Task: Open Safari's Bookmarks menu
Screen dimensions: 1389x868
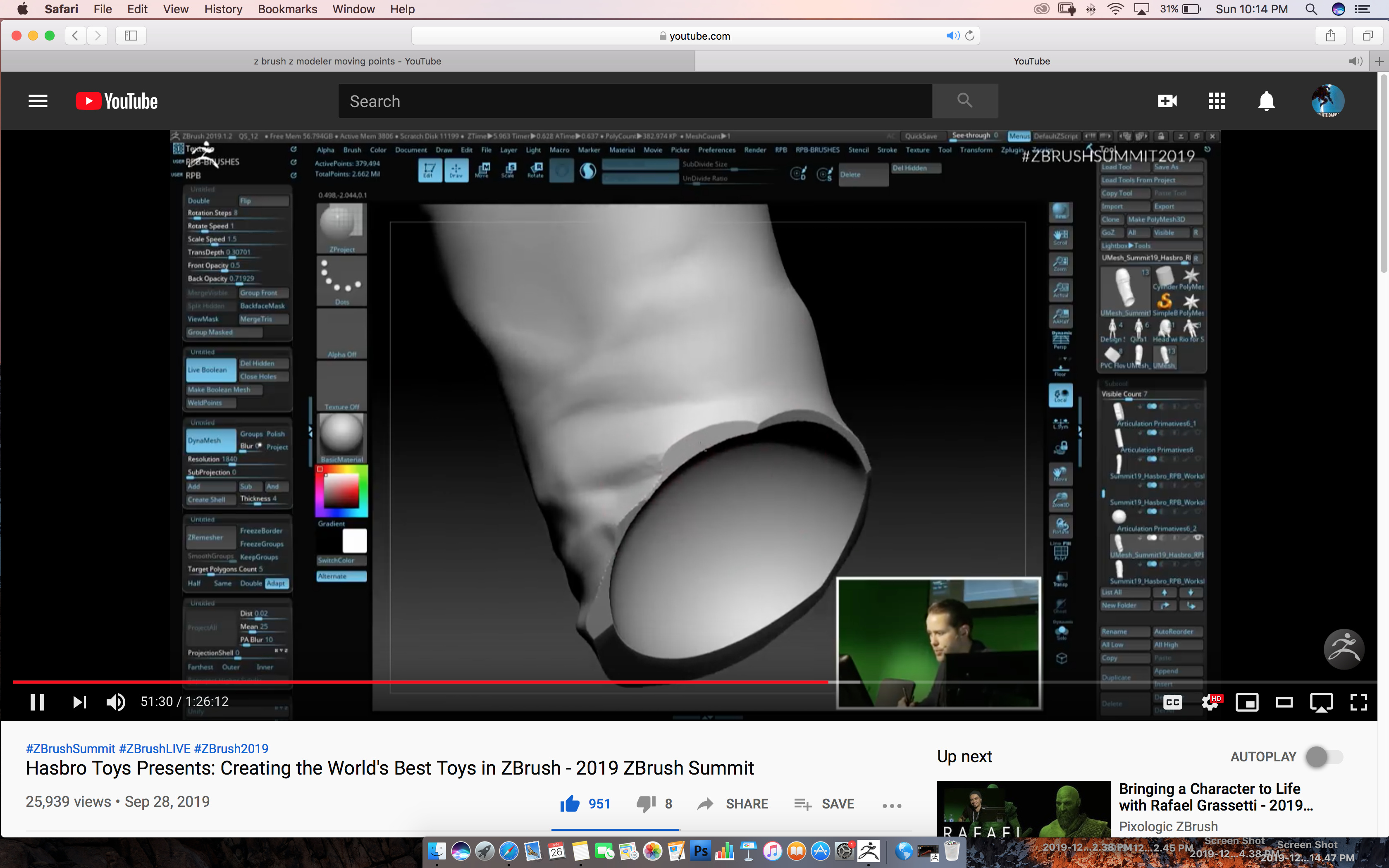Action: [x=287, y=9]
